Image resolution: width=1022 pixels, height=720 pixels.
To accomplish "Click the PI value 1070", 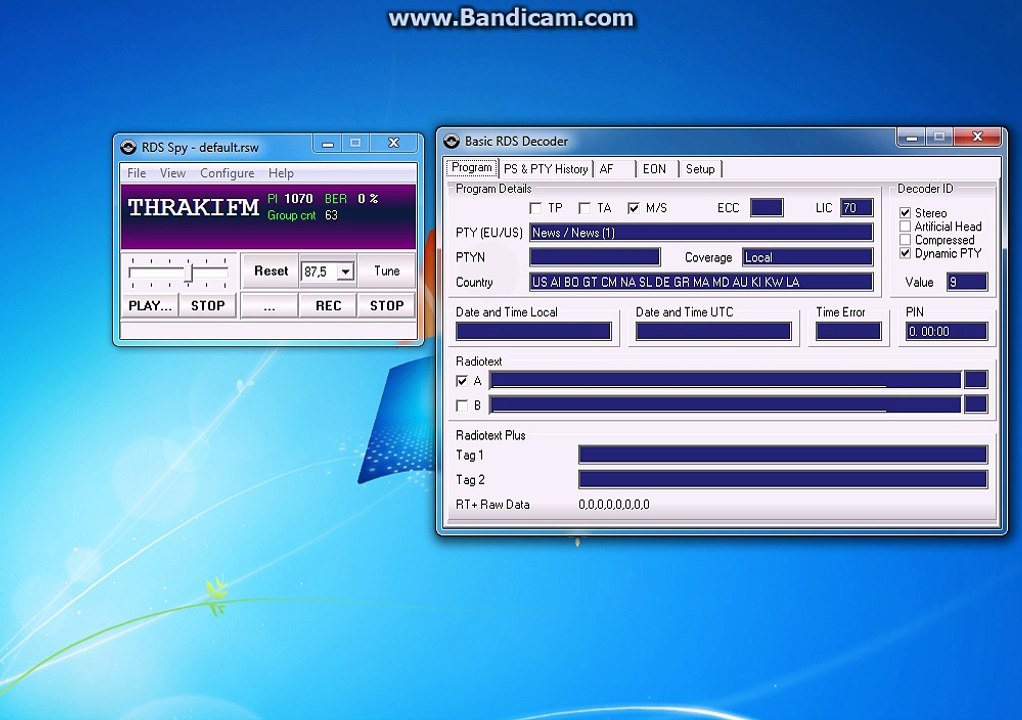I will 299,199.
